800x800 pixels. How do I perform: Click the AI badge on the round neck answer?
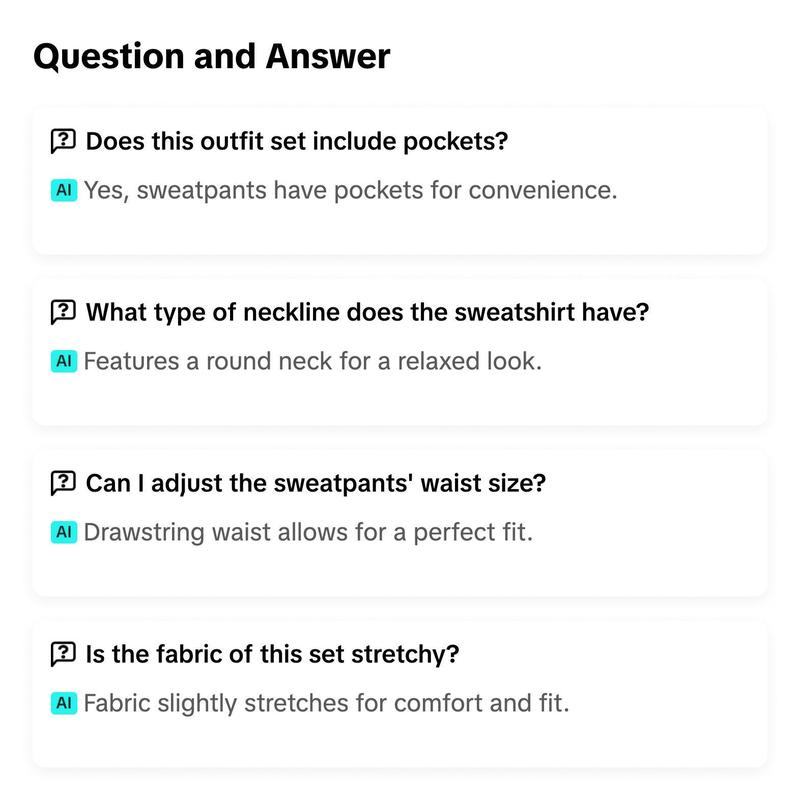click(64, 361)
